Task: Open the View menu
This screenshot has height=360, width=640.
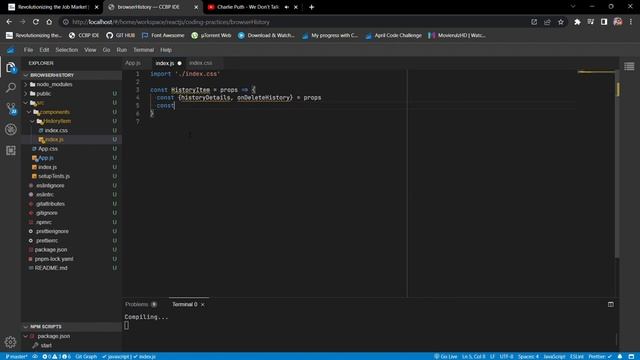Action: (x=90, y=50)
